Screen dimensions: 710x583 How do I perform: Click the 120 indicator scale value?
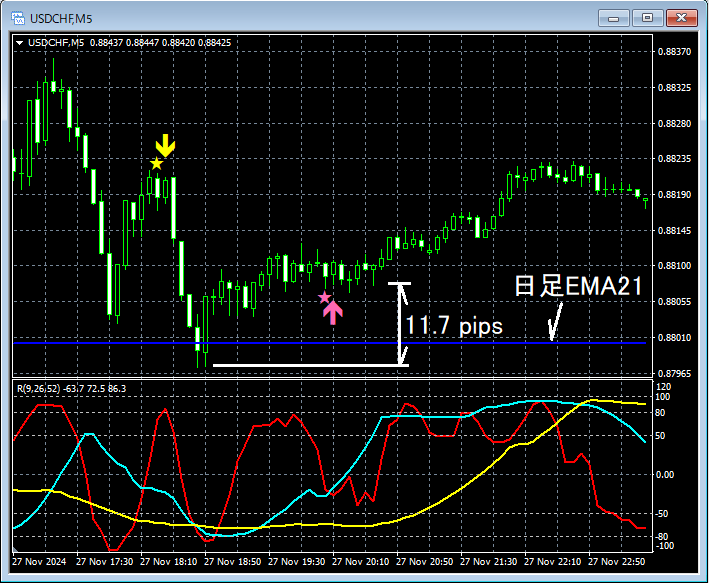click(x=663, y=387)
